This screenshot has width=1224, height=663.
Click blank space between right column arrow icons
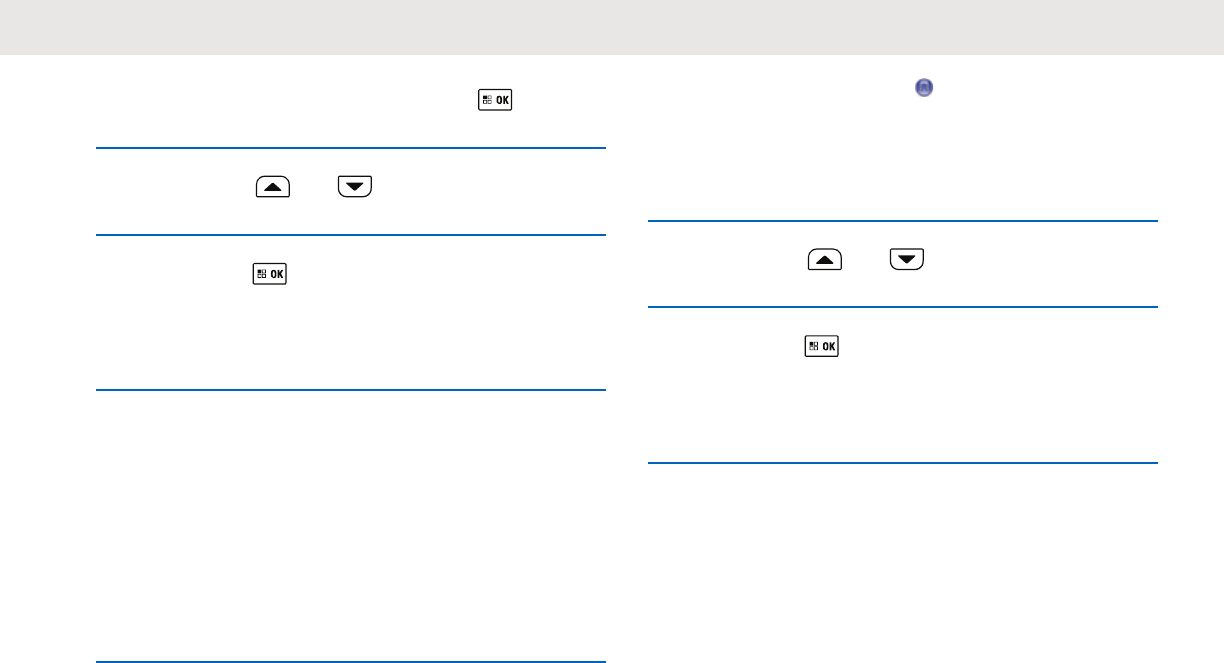coord(865,261)
